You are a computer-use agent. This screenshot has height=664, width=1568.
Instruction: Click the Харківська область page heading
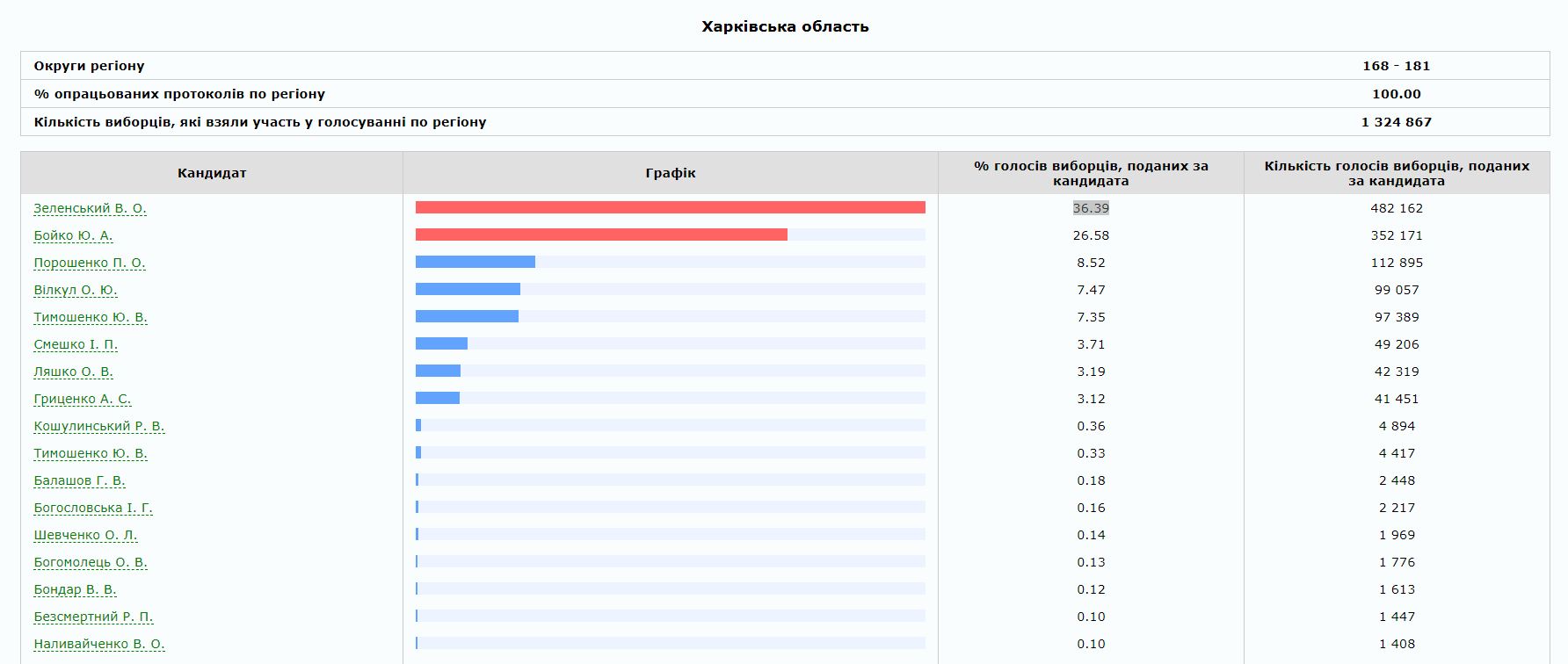(785, 26)
